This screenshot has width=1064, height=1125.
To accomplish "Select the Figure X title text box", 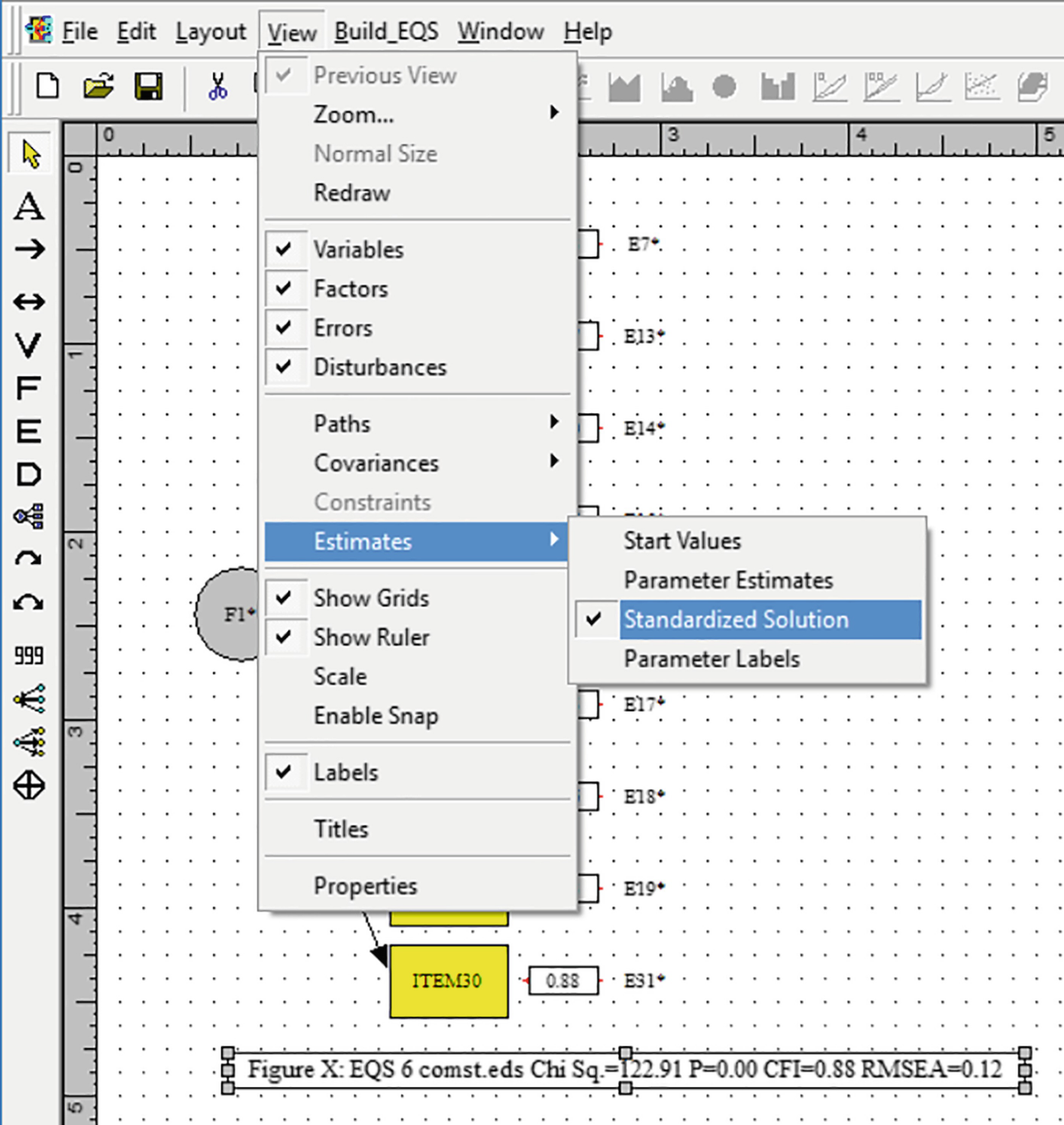I will (x=626, y=1069).
